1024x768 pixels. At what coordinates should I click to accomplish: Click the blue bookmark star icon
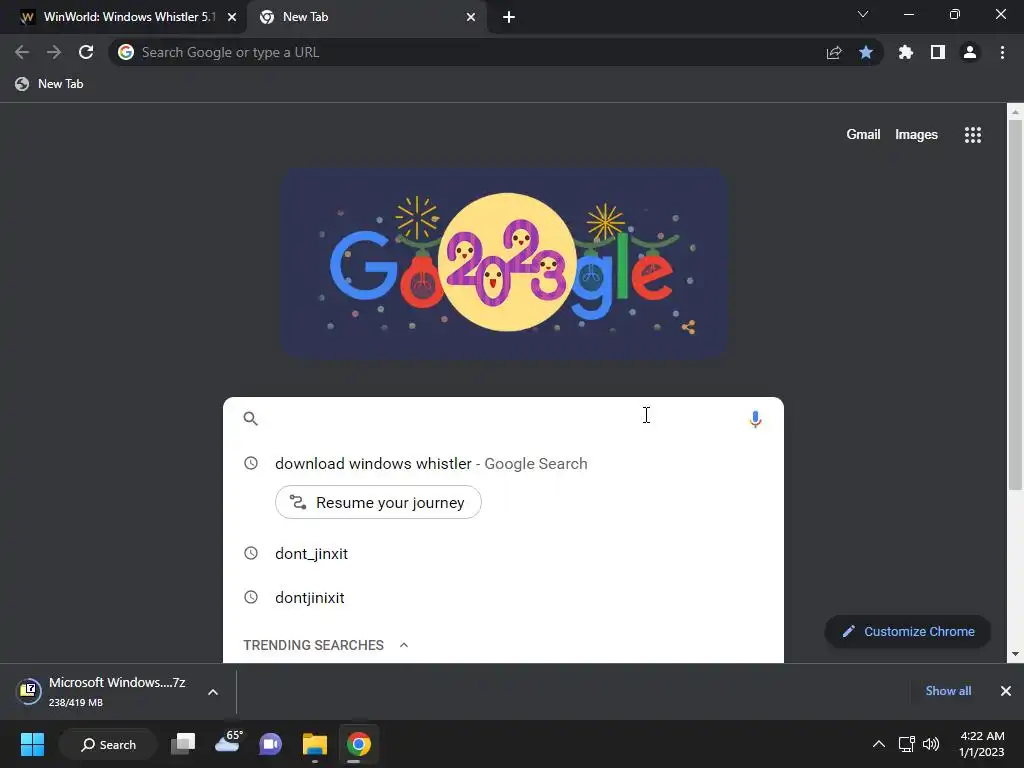coord(866,52)
